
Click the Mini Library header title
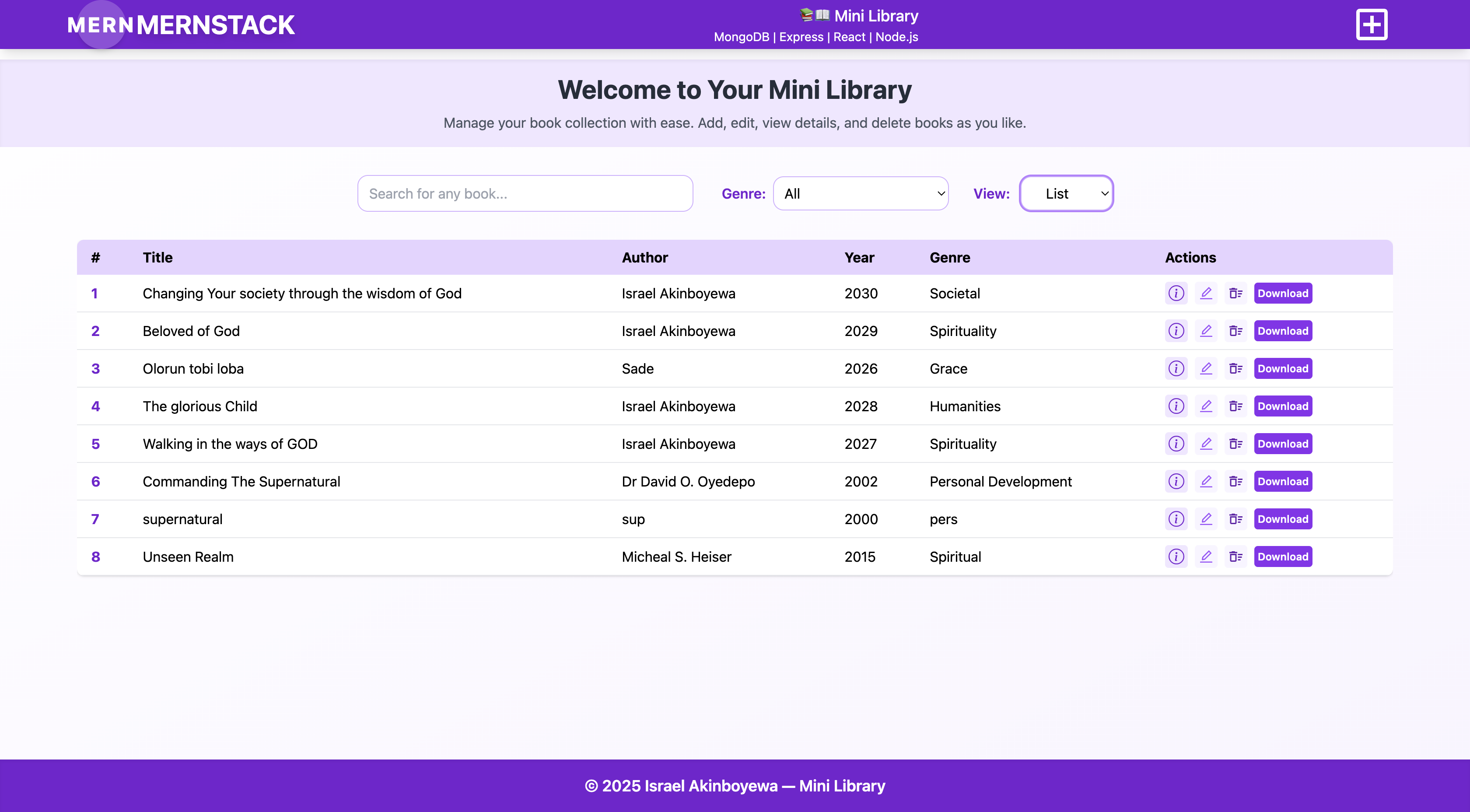[875, 16]
